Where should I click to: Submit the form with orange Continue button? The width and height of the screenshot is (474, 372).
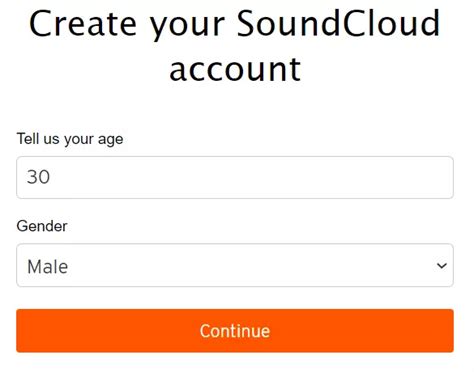[235, 331]
